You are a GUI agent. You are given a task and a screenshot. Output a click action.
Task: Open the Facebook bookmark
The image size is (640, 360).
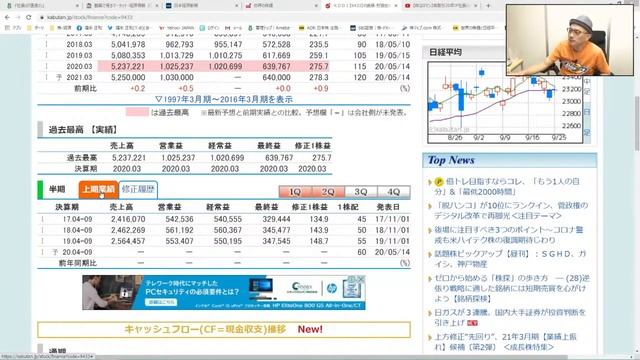coord(89,28)
